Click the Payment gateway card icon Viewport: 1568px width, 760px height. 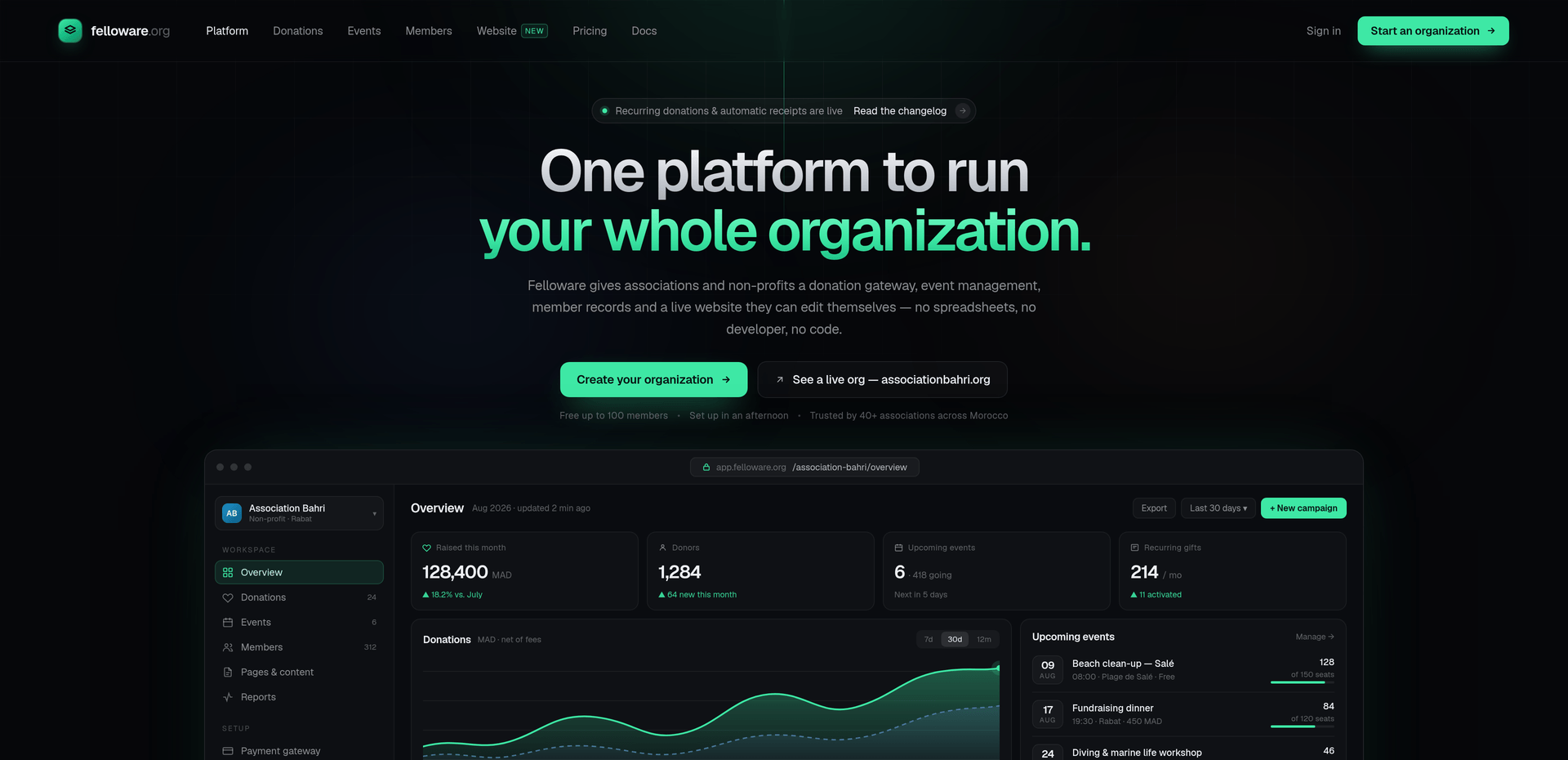228,751
